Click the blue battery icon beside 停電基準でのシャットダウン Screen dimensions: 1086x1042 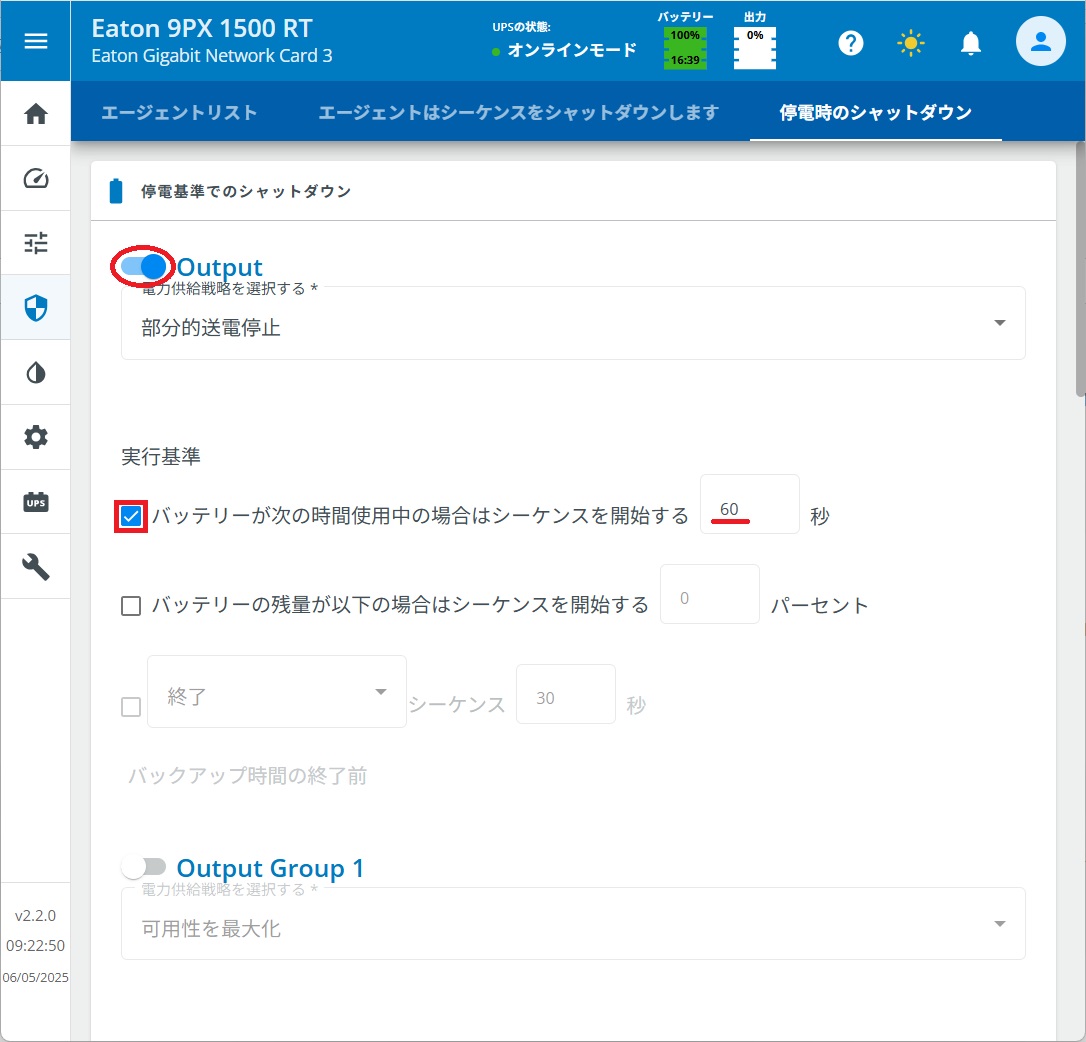pos(116,191)
